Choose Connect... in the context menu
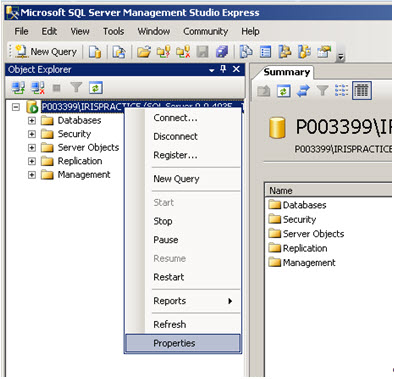394x379 pixels. 183,118
